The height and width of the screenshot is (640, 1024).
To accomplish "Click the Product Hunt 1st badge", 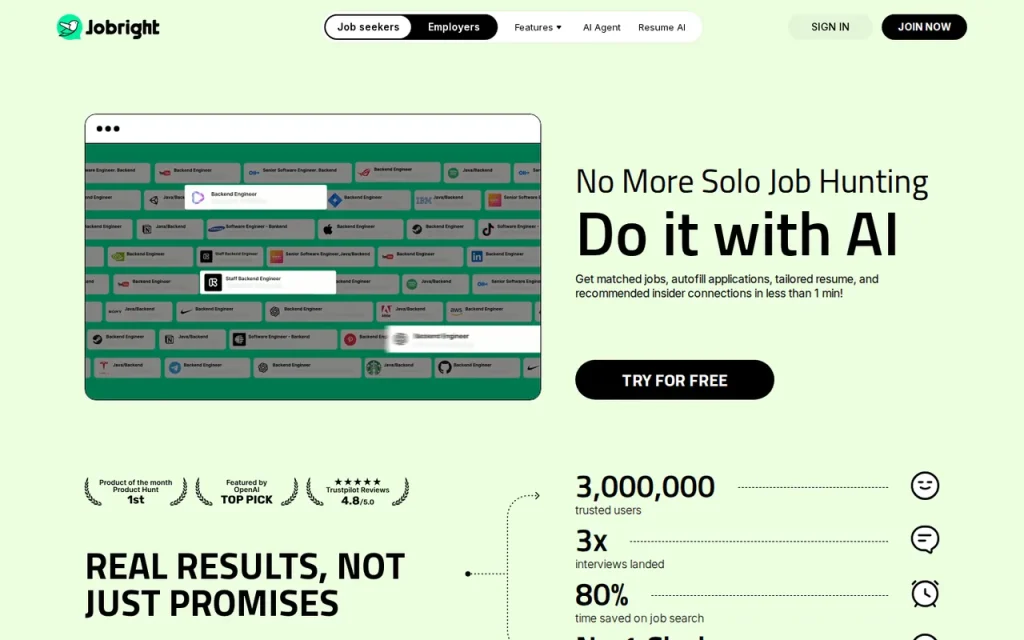I will pyautogui.click(x=135, y=491).
